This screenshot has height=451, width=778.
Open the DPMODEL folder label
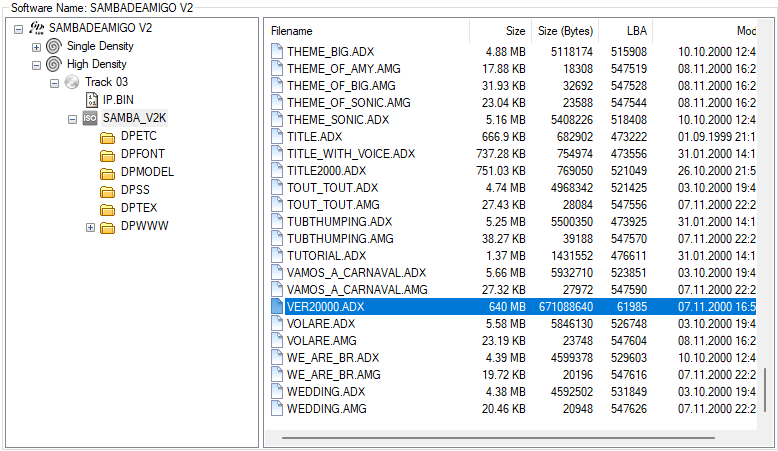[147, 172]
